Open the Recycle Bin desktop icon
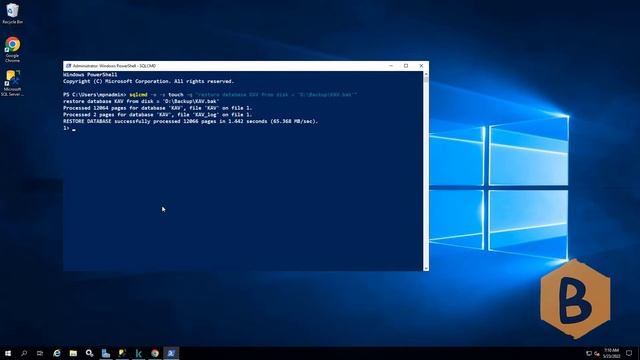640x360 pixels. 12,13
